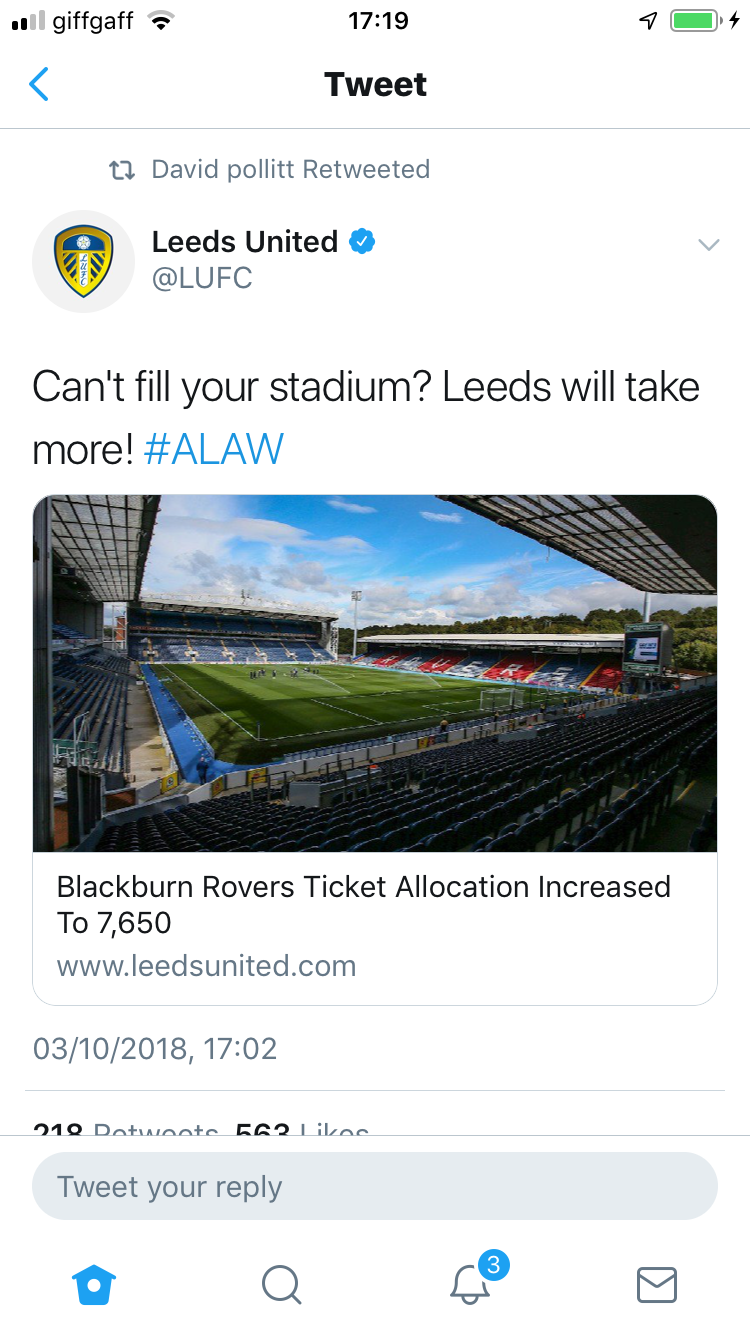The image size is (750, 1334).
Task: Expand tweet options chevron menu
Action: tap(709, 245)
